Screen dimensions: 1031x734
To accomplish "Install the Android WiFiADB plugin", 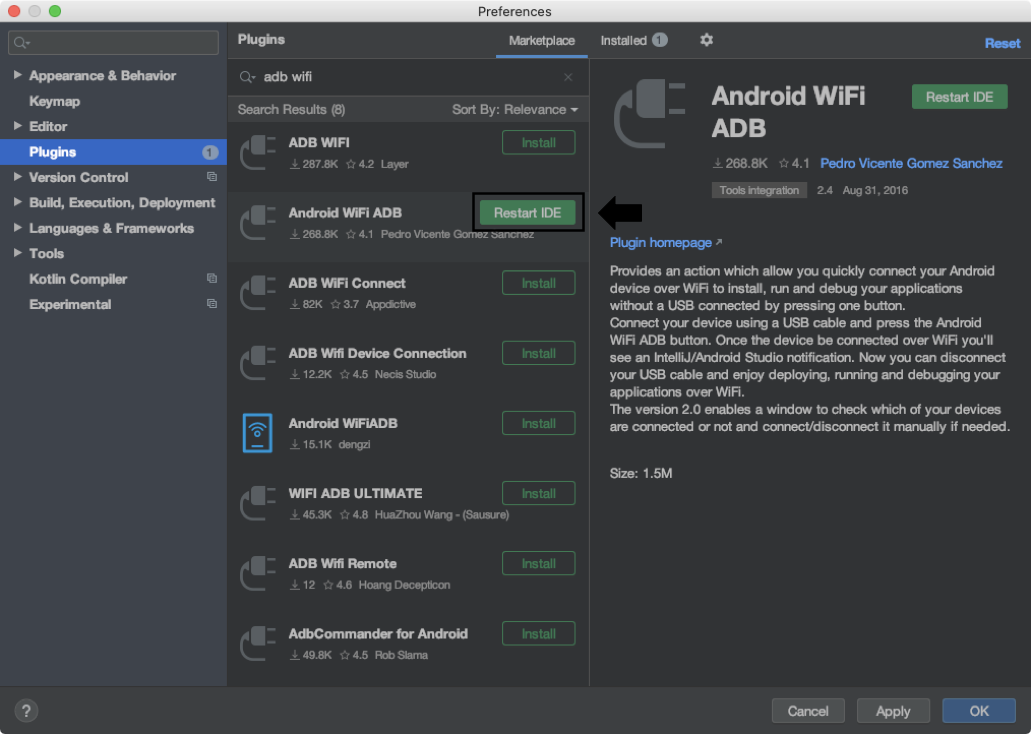I will pyautogui.click(x=539, y=424).
